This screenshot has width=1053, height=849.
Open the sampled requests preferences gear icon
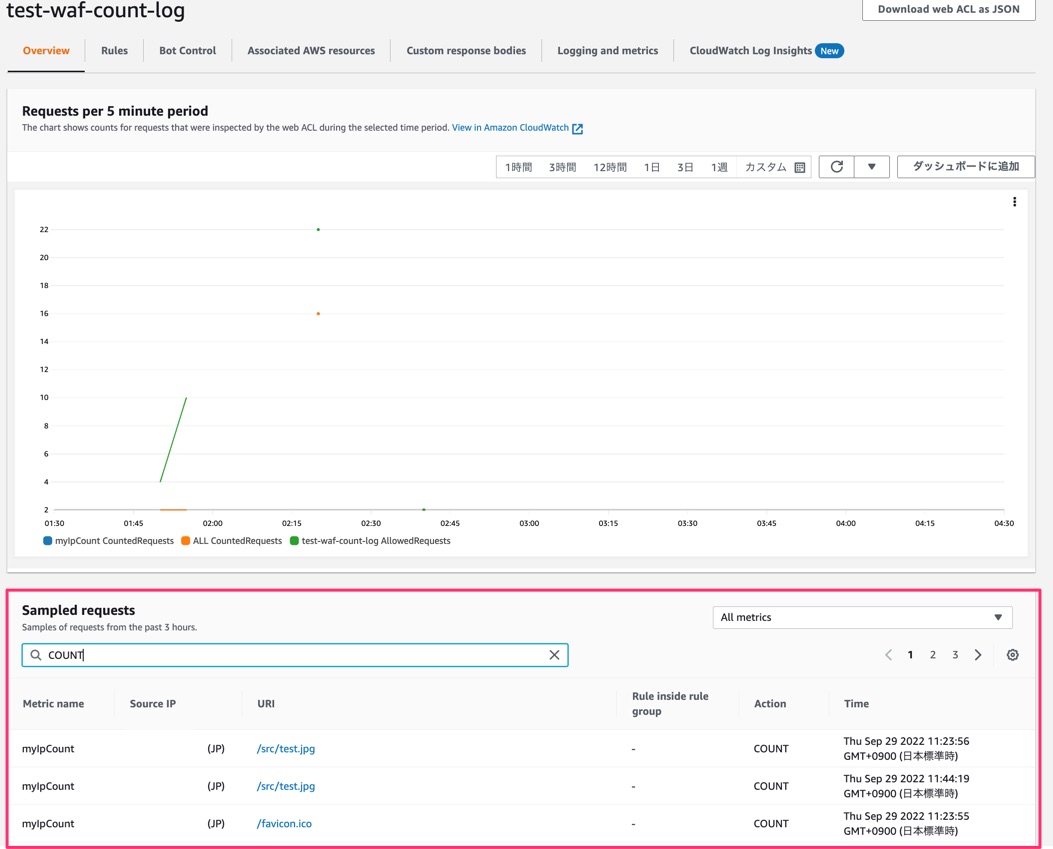pyautogui.click(x=1012, y=654)
